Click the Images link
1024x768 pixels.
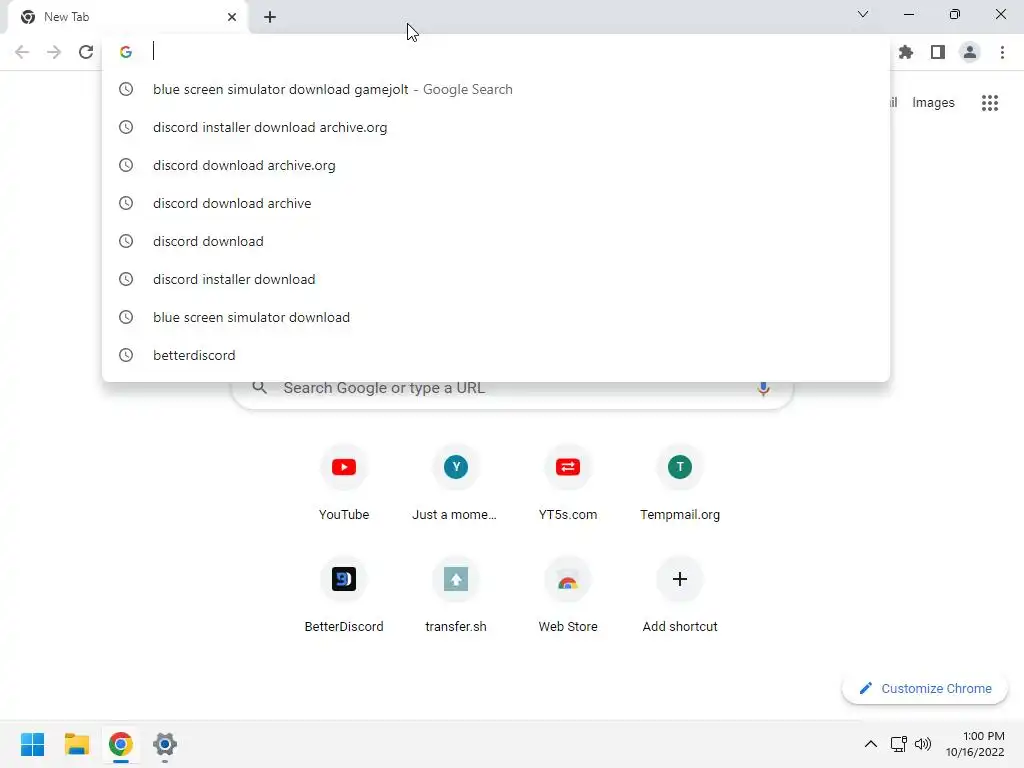933,103
